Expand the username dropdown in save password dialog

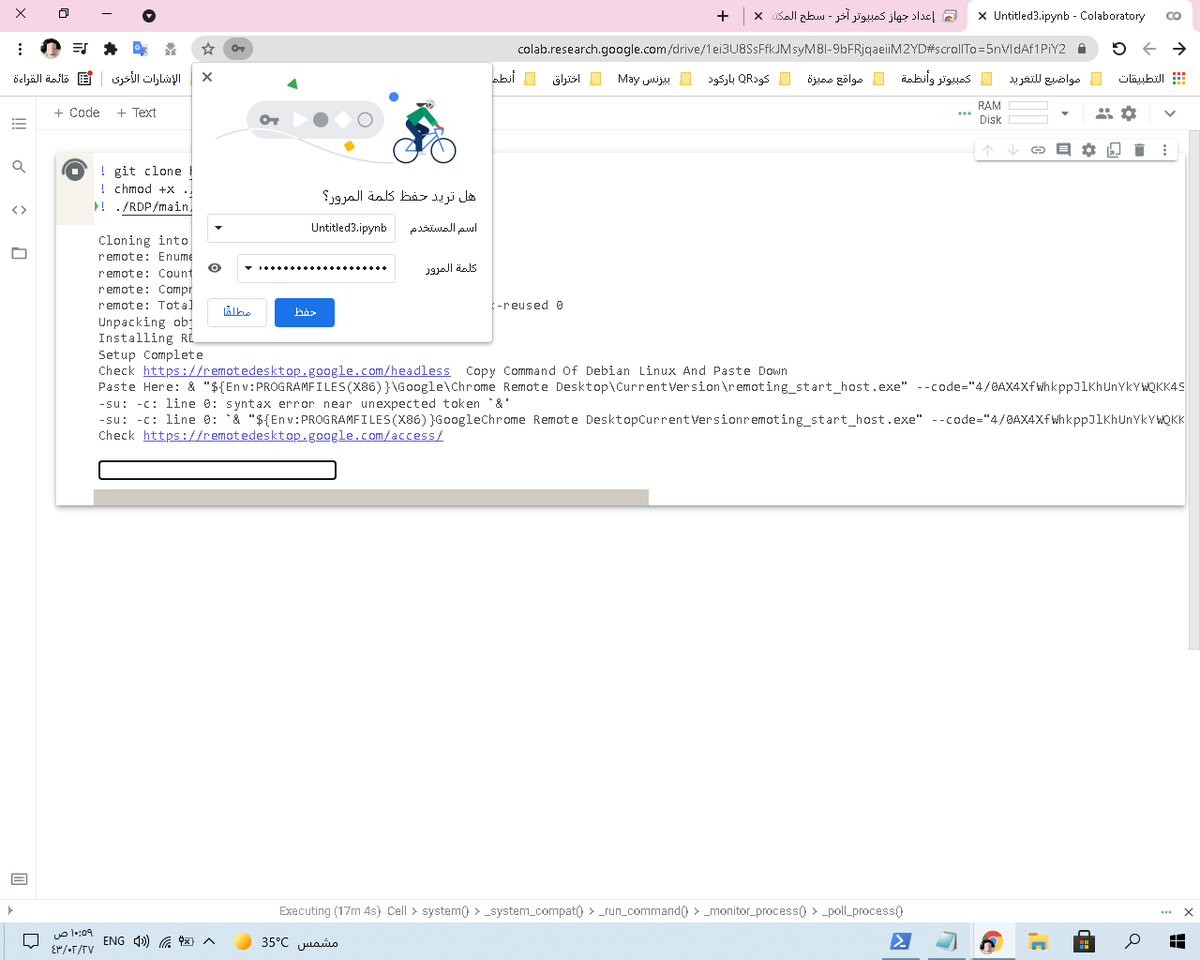pos(219,228)
